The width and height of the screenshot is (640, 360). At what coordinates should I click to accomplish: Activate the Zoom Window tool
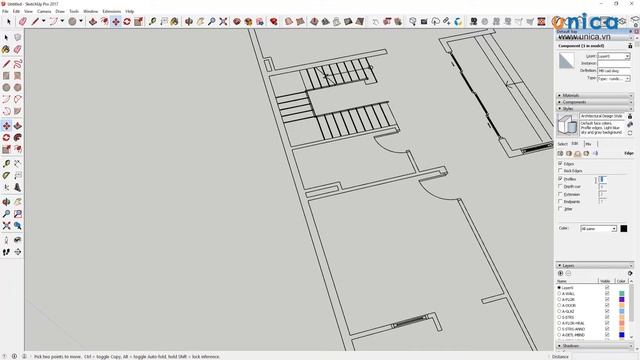tap(18, 214)
